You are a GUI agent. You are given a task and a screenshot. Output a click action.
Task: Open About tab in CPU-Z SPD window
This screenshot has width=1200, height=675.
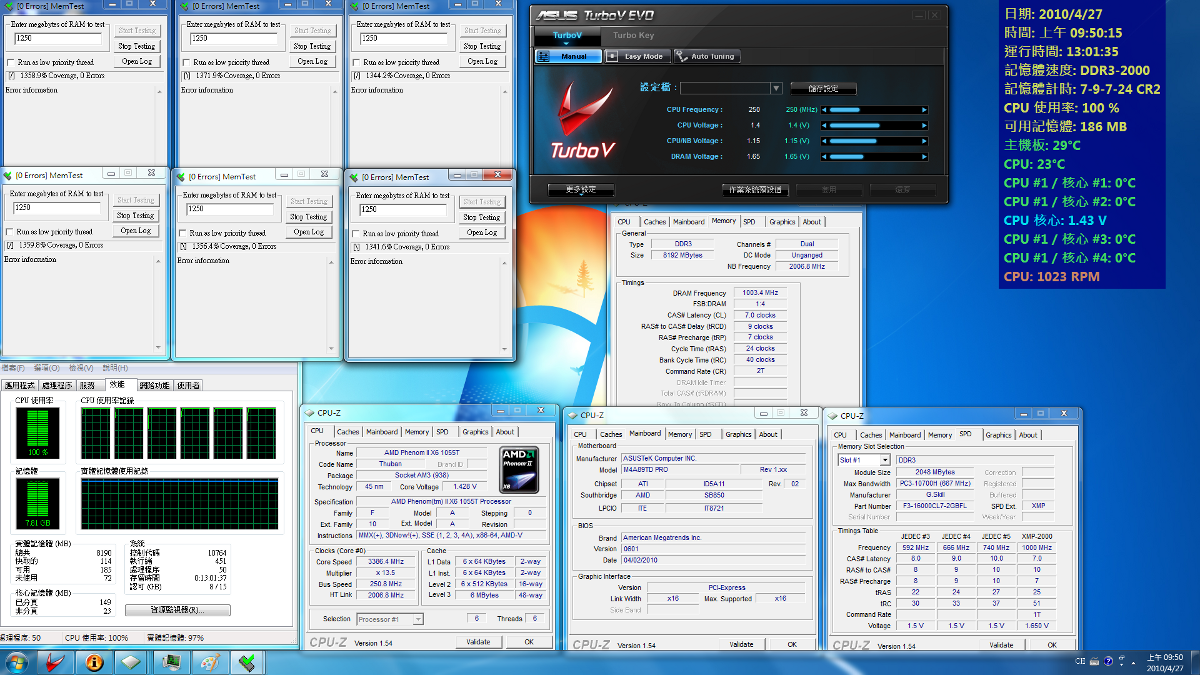click(1028, 435)
